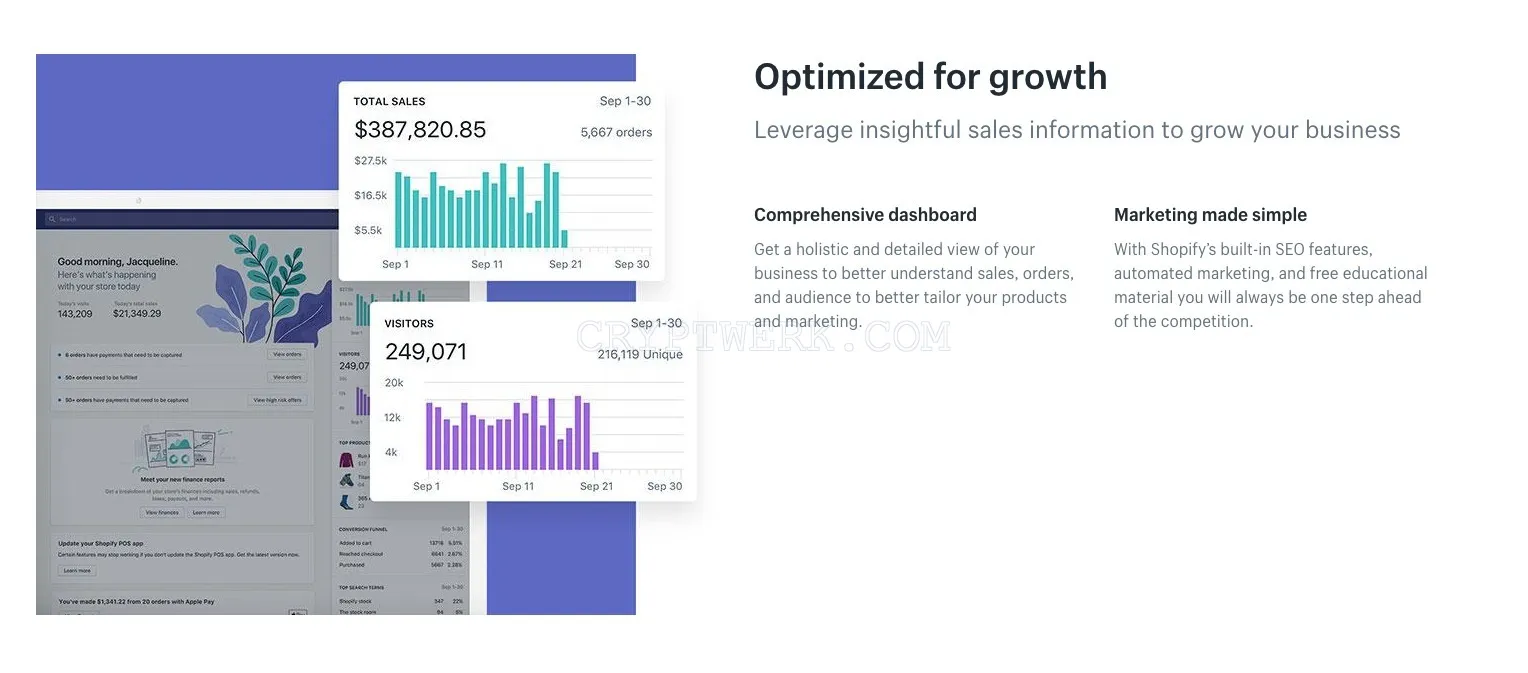Click the finance reports illustration
1528x673 pixels.
point(180,448)
